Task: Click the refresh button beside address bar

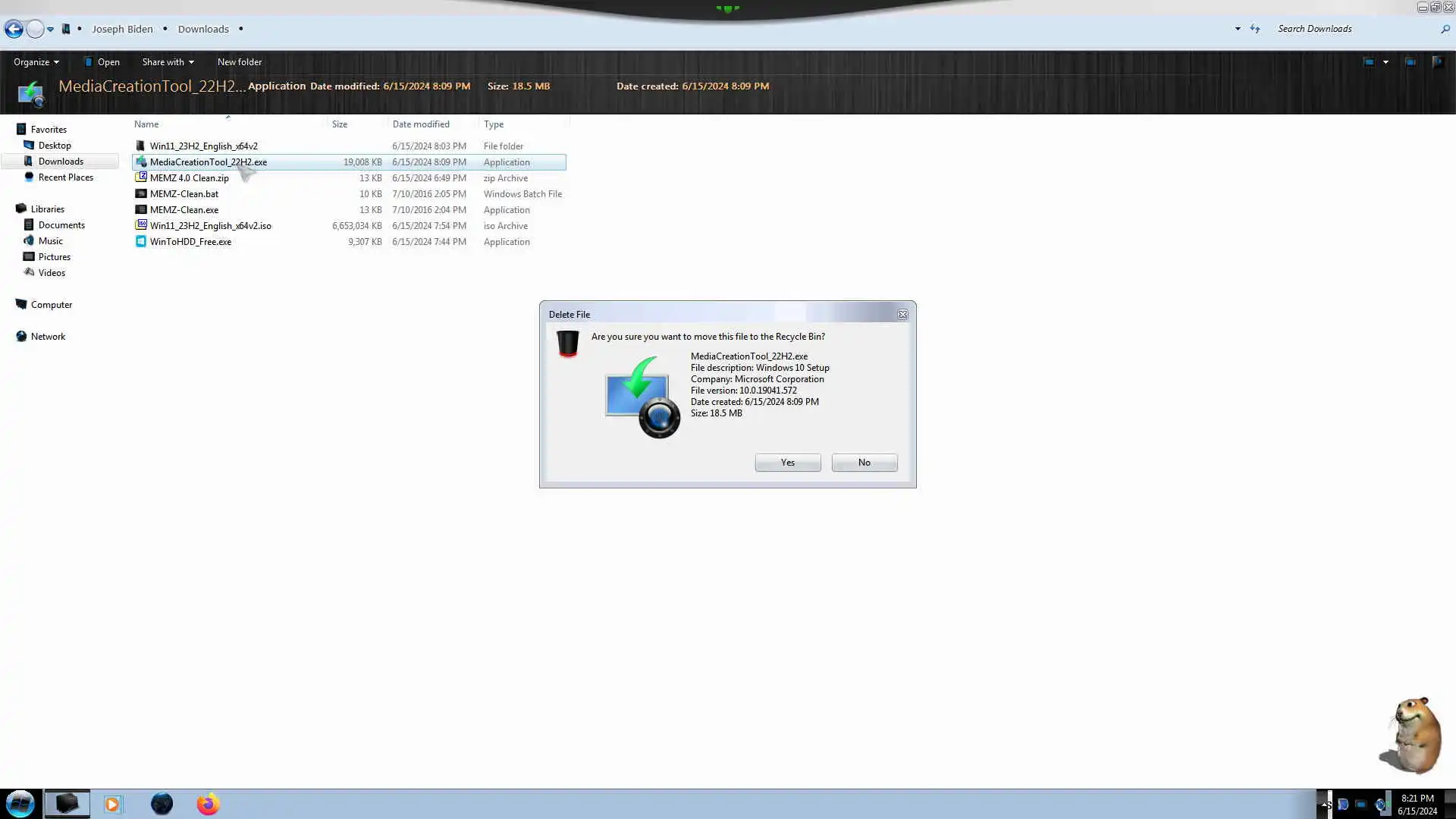Action: [x=1255, y=29]
